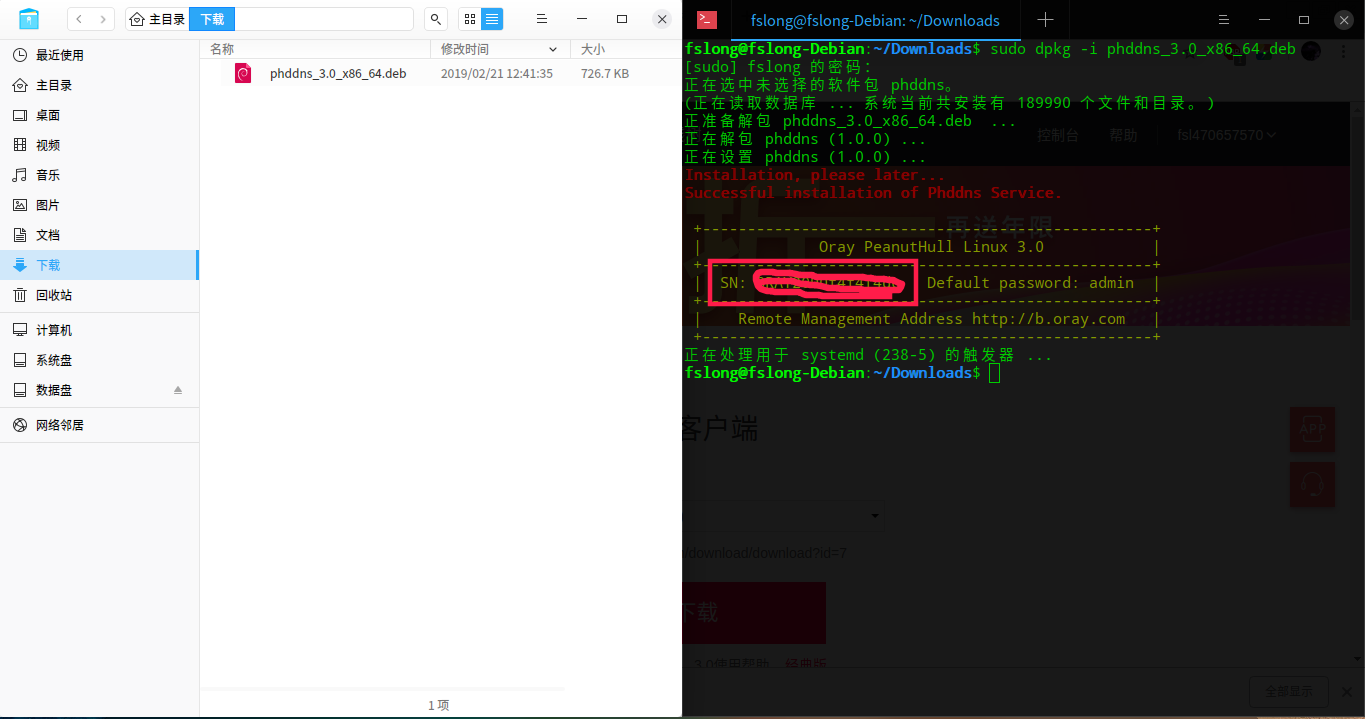Switch to list view
1365x719 pixels.
492,19
